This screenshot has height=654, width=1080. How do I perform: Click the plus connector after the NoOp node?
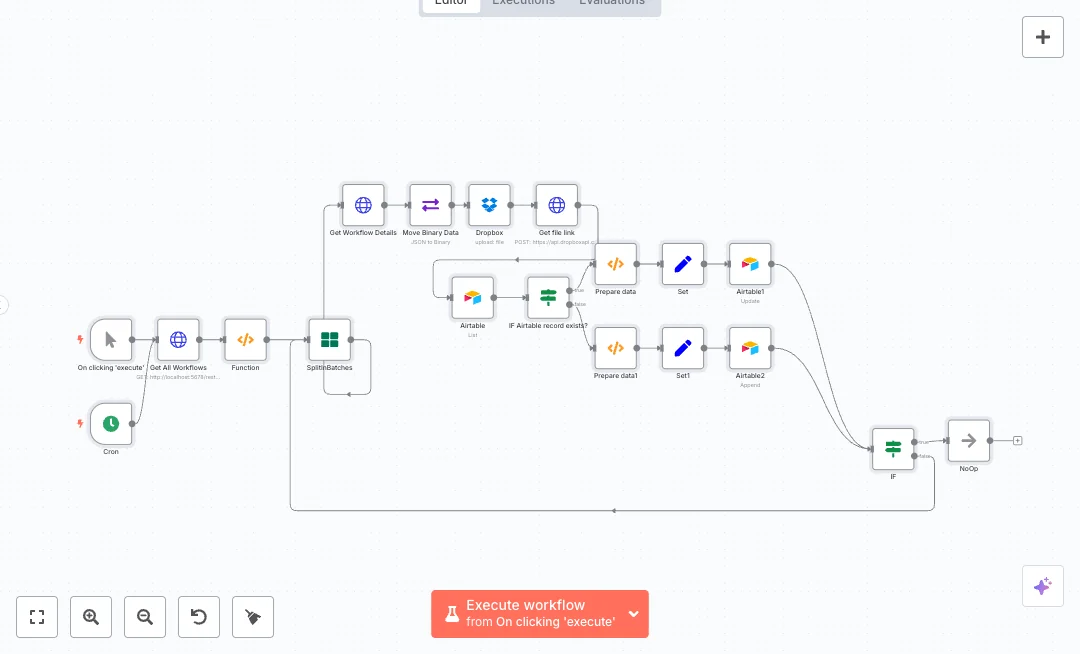1018,440
